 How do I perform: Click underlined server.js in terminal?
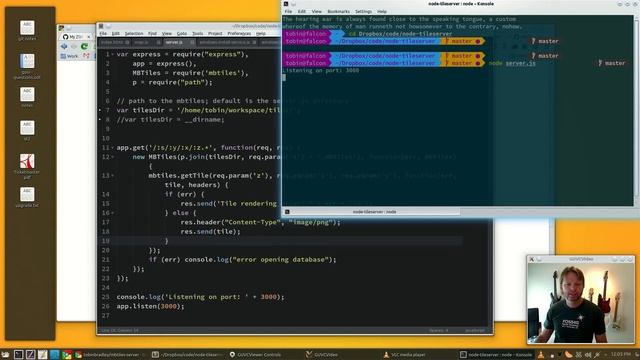(520, 63)
